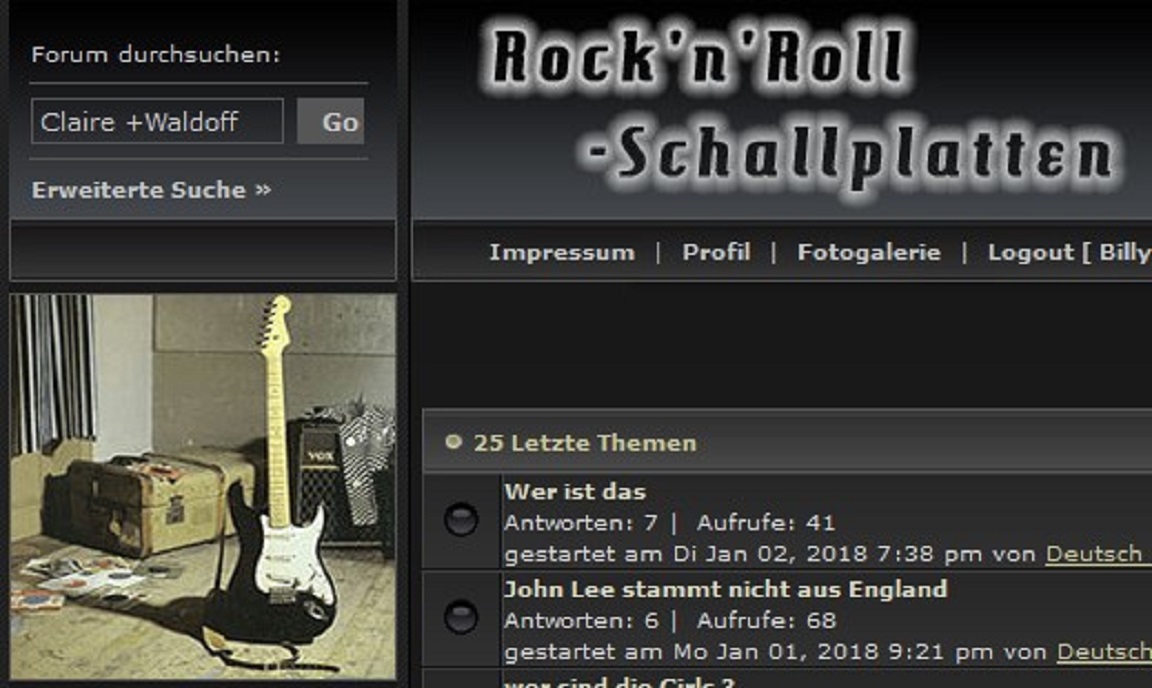Click the topic status icon beside 'Wer ist das'
Screen dimensions: 1152x688
[461, 520]
